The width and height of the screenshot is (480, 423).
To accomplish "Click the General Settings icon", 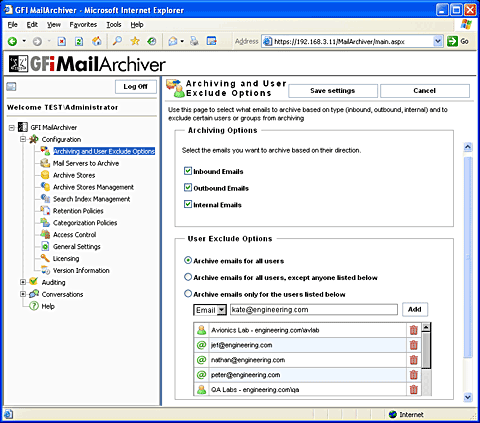I will point(45,246).
